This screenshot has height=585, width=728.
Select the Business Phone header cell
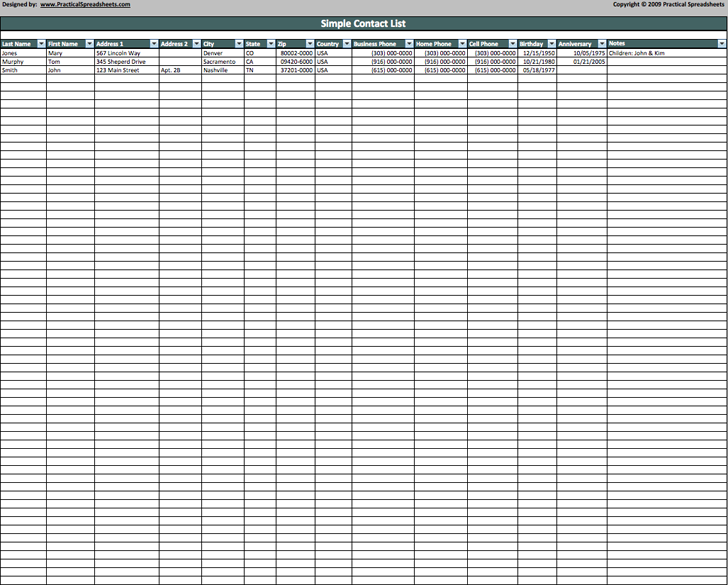[x=383, y=44]
